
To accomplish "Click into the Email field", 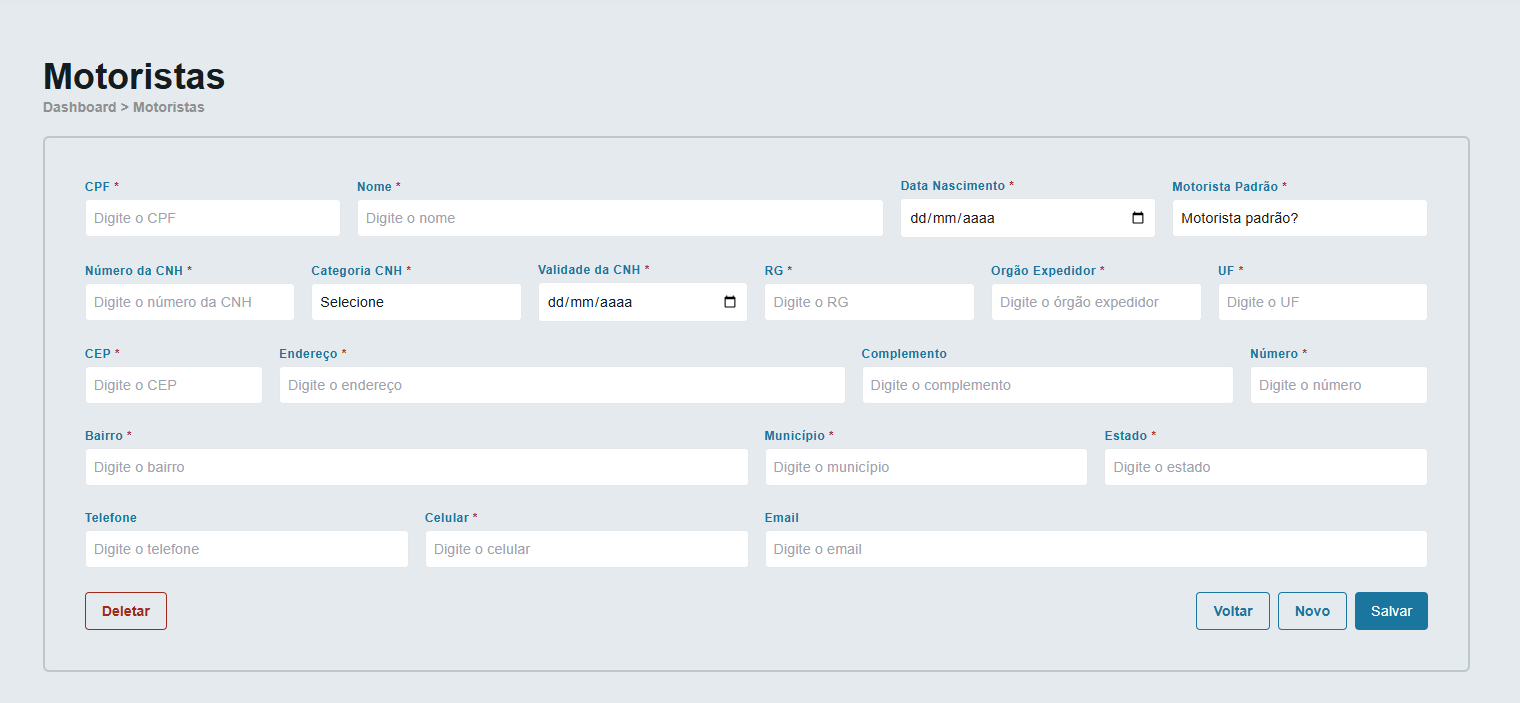I will 1095,549.
